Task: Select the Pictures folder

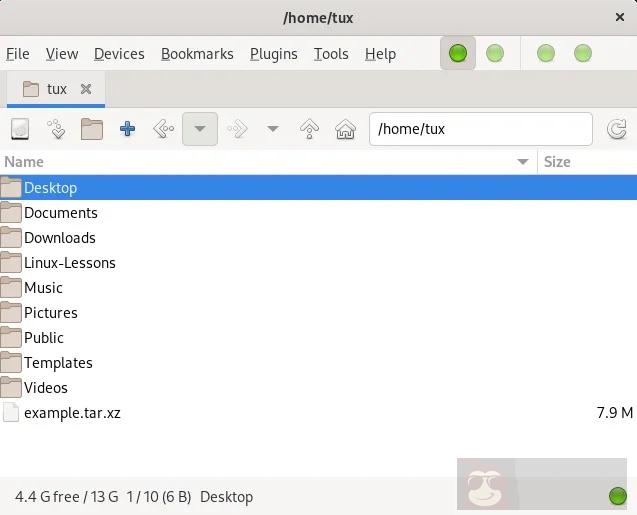Action: 318,313
